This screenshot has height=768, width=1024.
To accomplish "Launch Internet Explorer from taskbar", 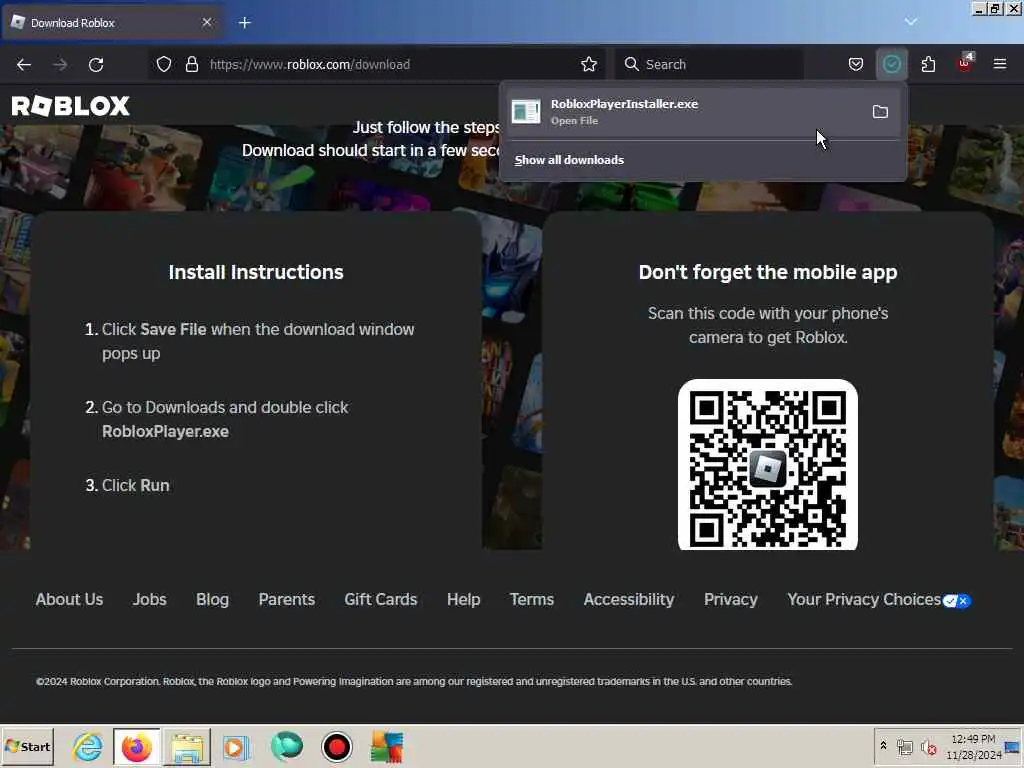I will pos(88,746).
